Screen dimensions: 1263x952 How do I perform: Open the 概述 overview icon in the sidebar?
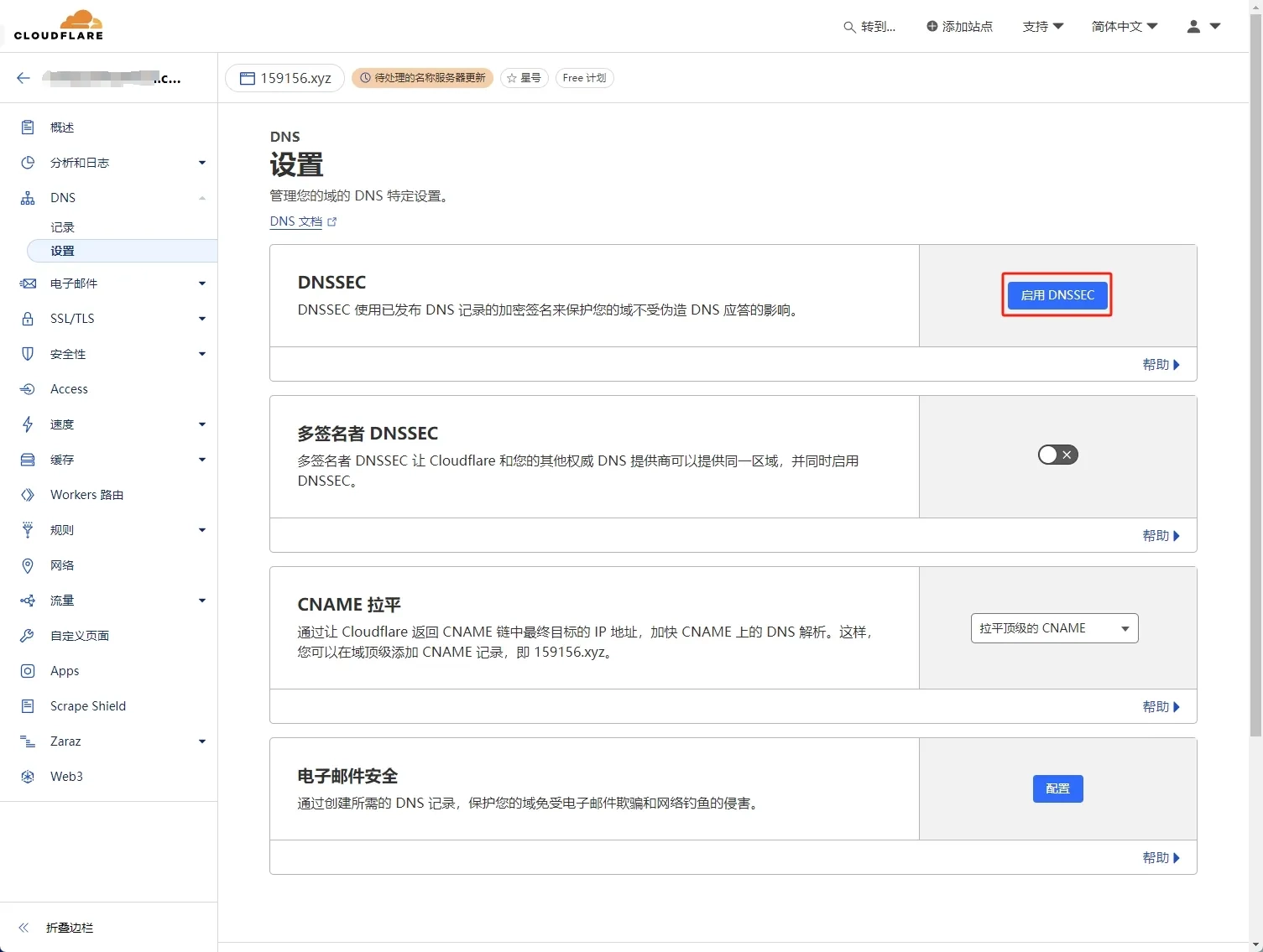pyautogui.click(x=28, y=127)
